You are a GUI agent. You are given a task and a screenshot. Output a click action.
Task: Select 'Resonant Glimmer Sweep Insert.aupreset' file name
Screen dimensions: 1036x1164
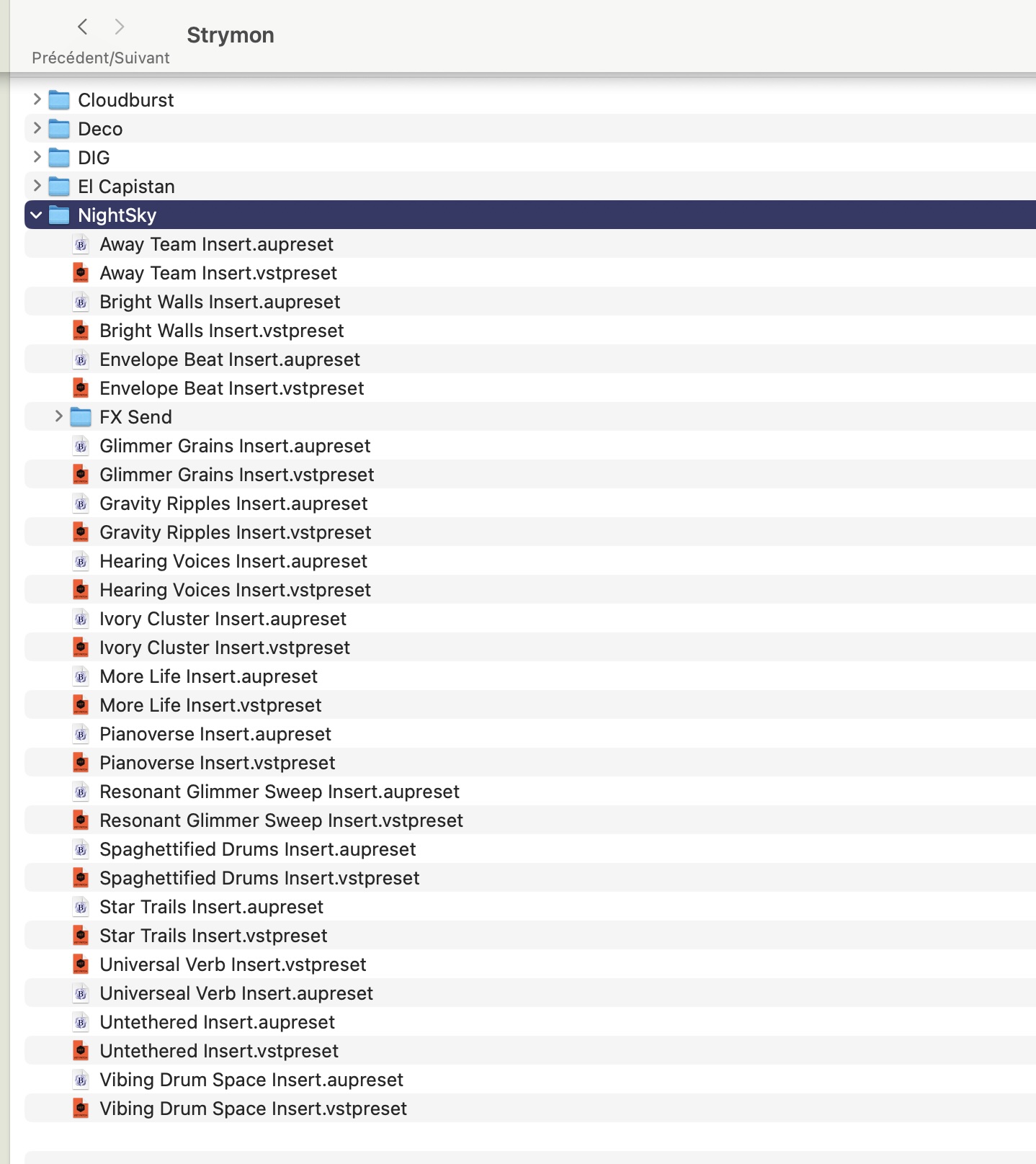(280, 792)
